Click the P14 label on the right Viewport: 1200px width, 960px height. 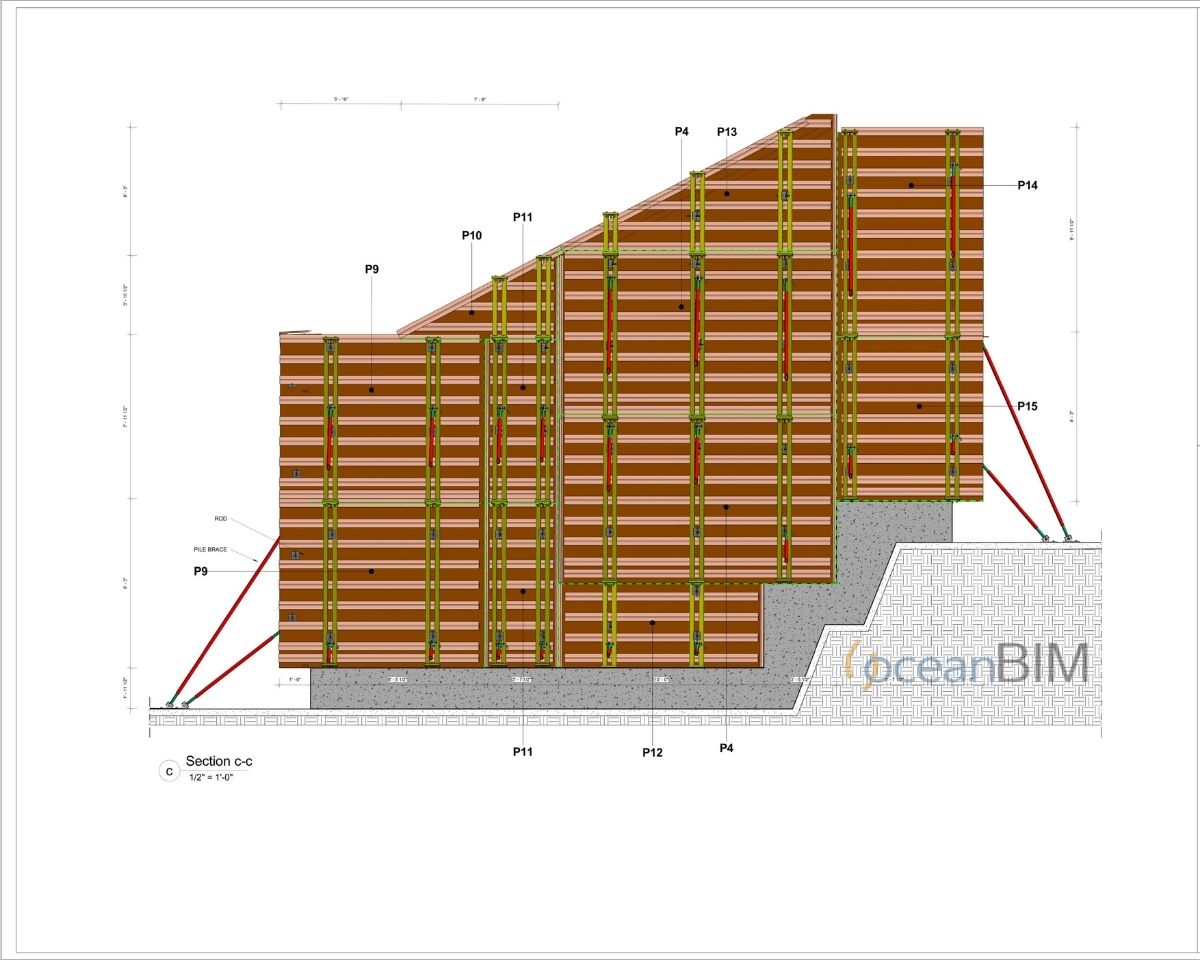point(1028,184)
